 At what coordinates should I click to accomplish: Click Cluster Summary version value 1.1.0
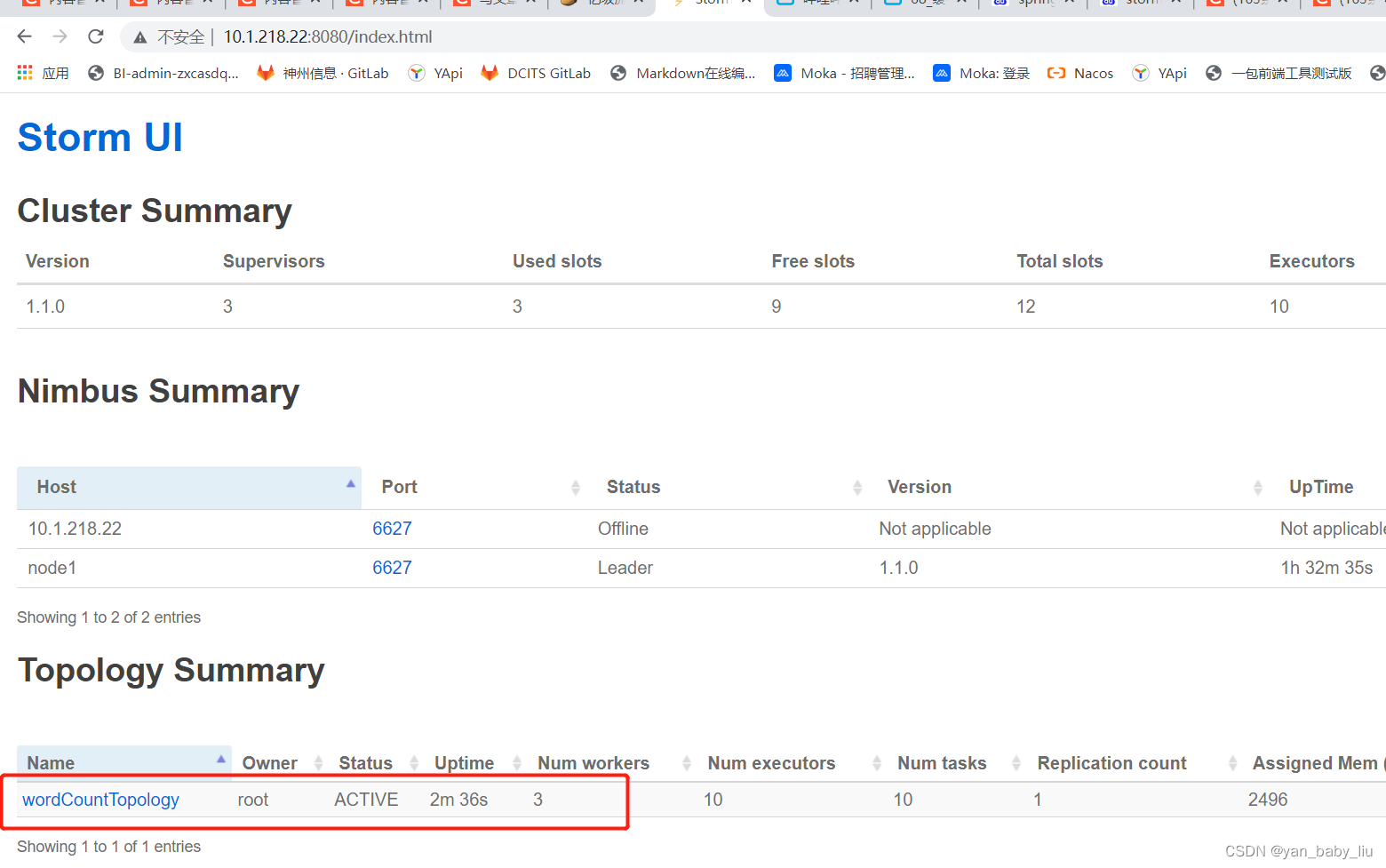[45, 307]
